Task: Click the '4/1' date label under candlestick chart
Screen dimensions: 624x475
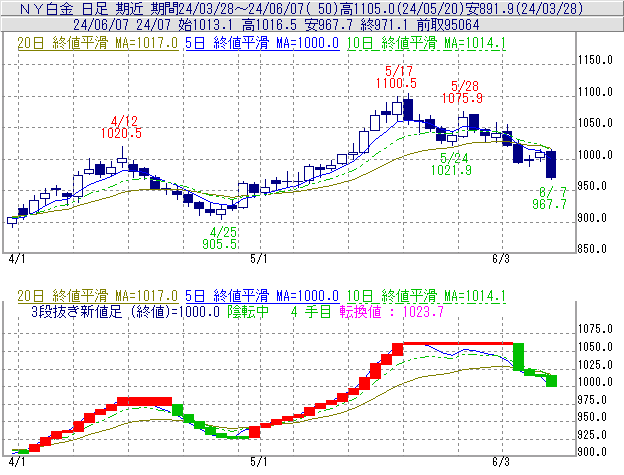Action: 17,259
